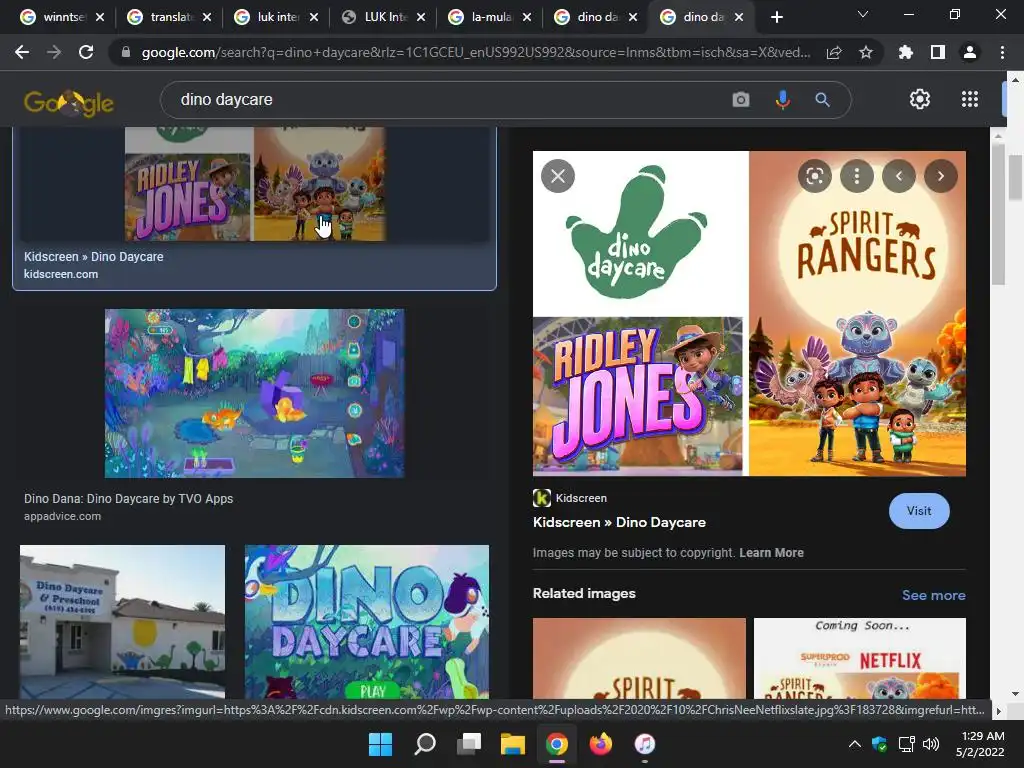
Task: Click Dino Dana: Dino Daycare by TVO Apps
Action: pos(129,499)
